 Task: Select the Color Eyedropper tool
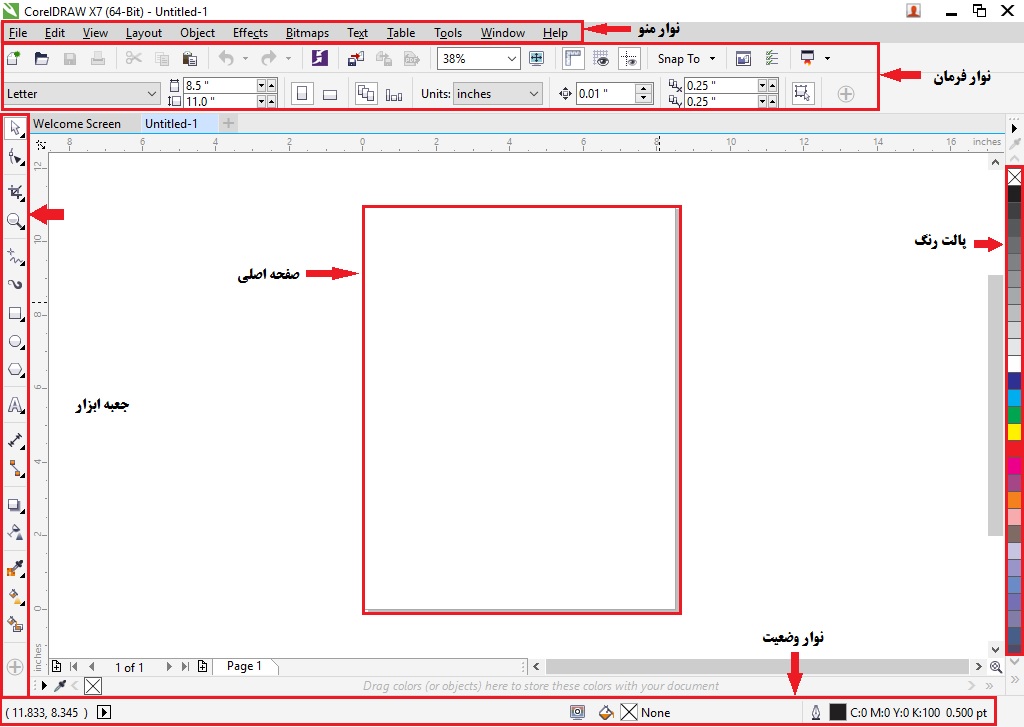[15, 568]
